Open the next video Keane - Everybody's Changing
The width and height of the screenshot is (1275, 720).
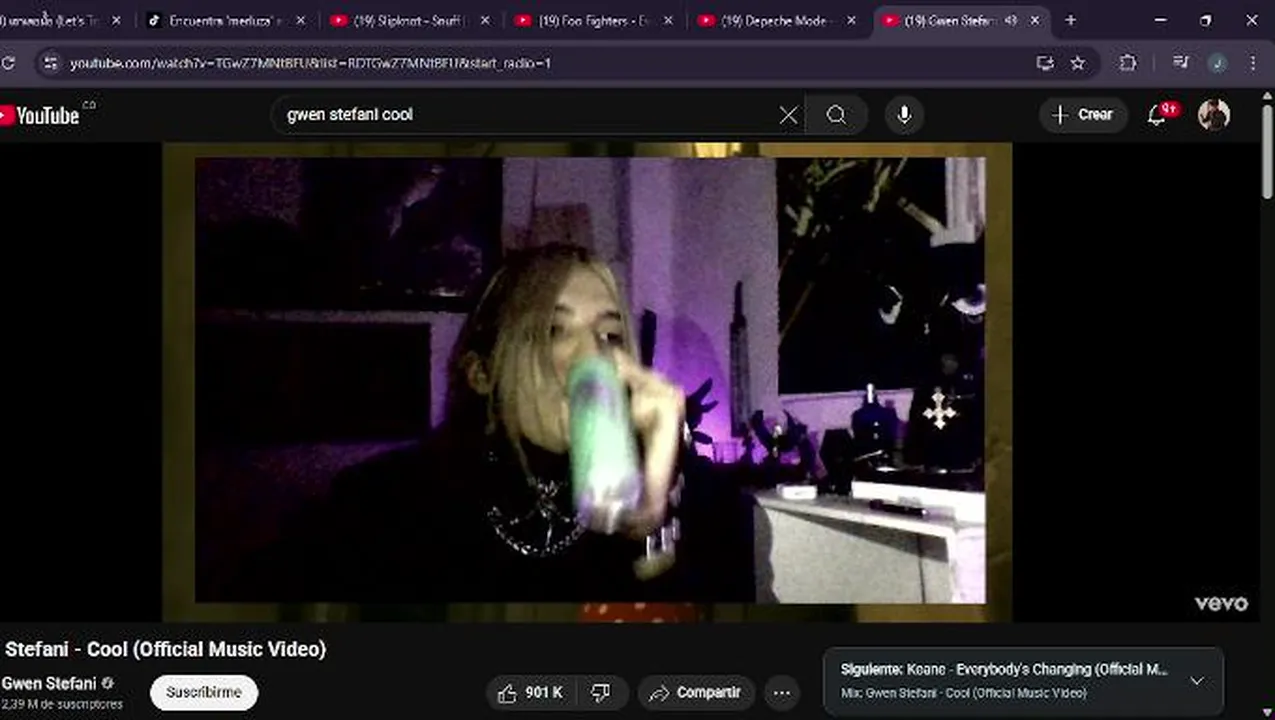pos(1004,670)
